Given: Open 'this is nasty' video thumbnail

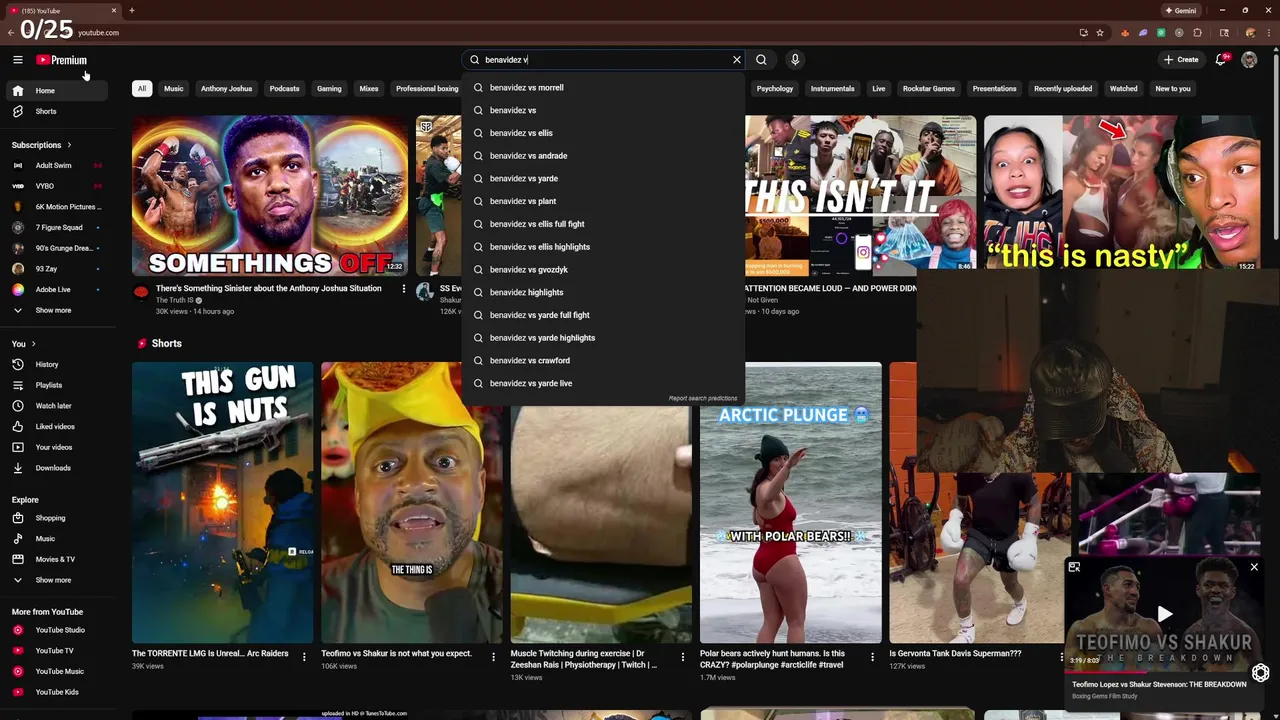Looking at the screenshot, I should pos(1122,193).
